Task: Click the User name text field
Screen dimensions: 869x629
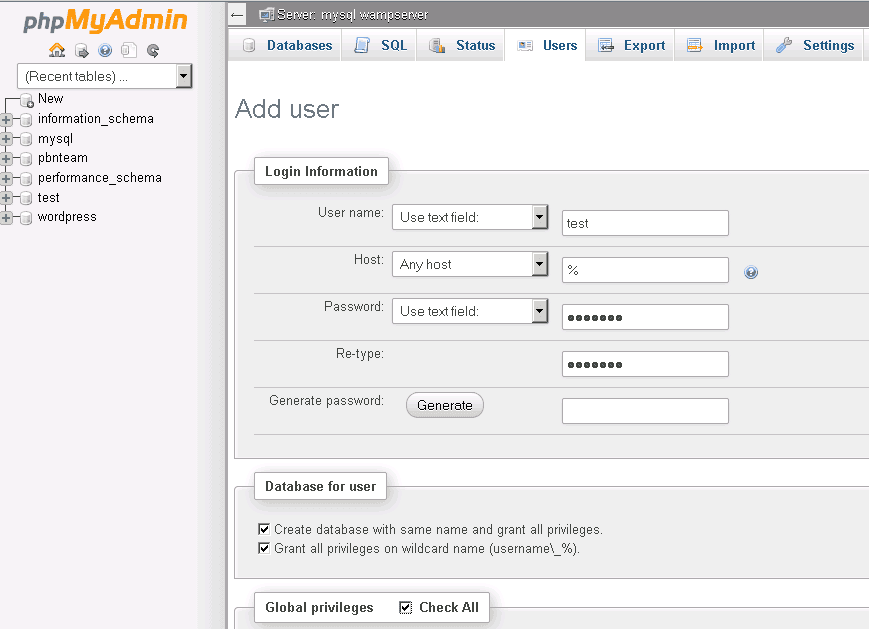Action: coord(645,223)
